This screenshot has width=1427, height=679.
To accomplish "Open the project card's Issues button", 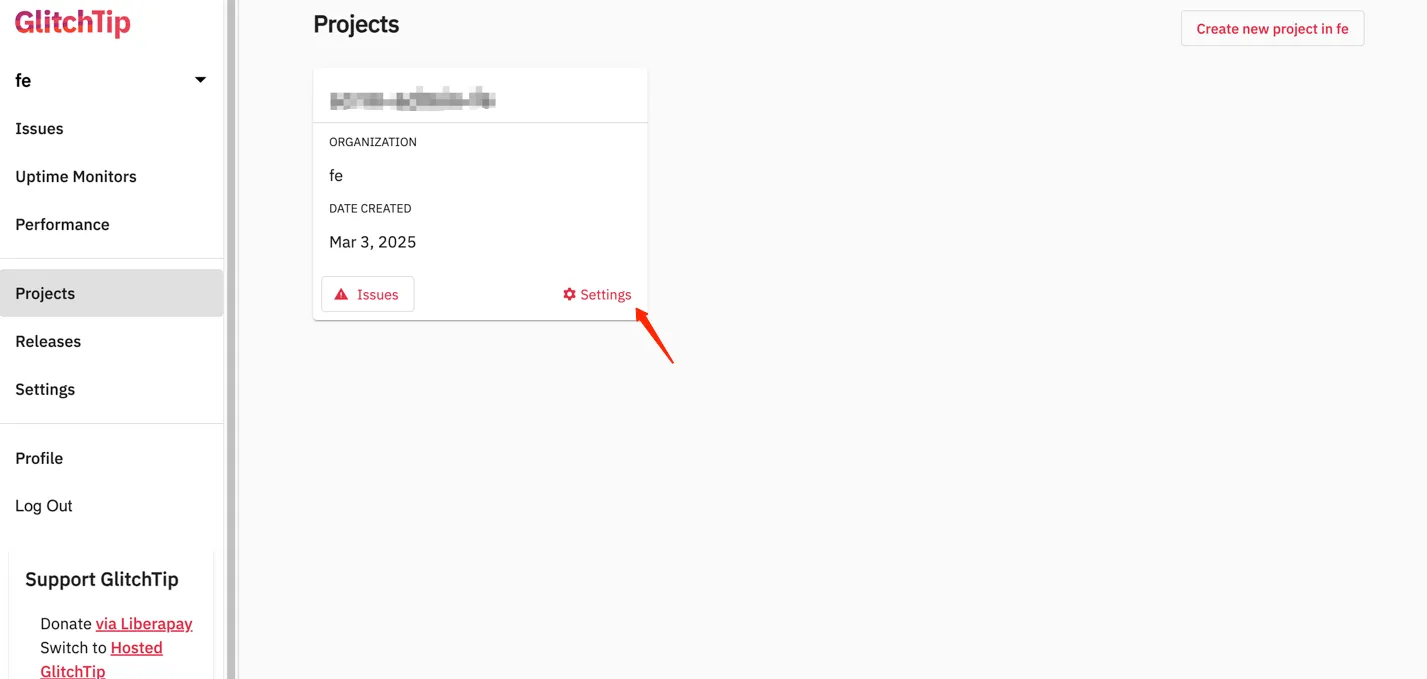I will pos(367,294).
